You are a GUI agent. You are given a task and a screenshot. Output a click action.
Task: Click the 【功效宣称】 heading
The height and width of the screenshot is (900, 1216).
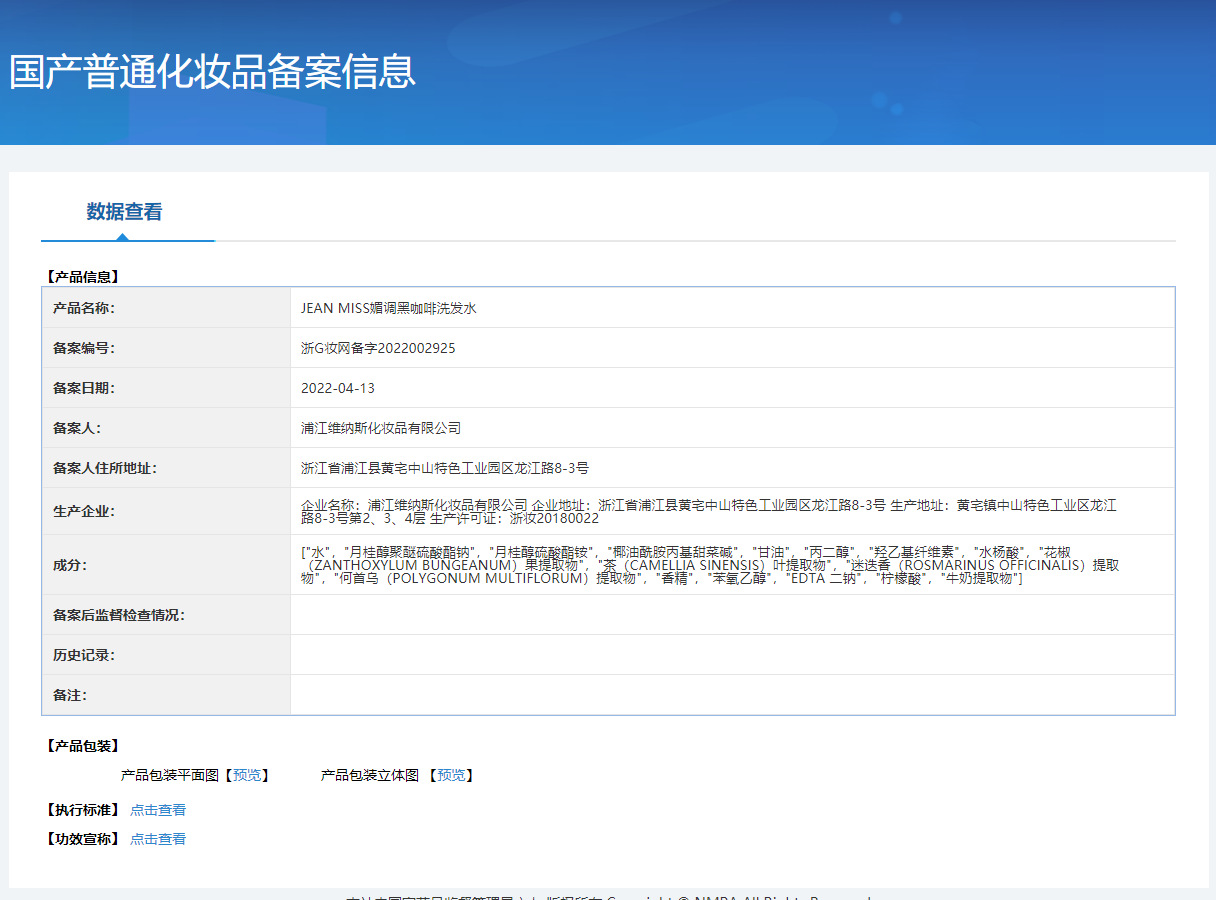click(82, 839)
